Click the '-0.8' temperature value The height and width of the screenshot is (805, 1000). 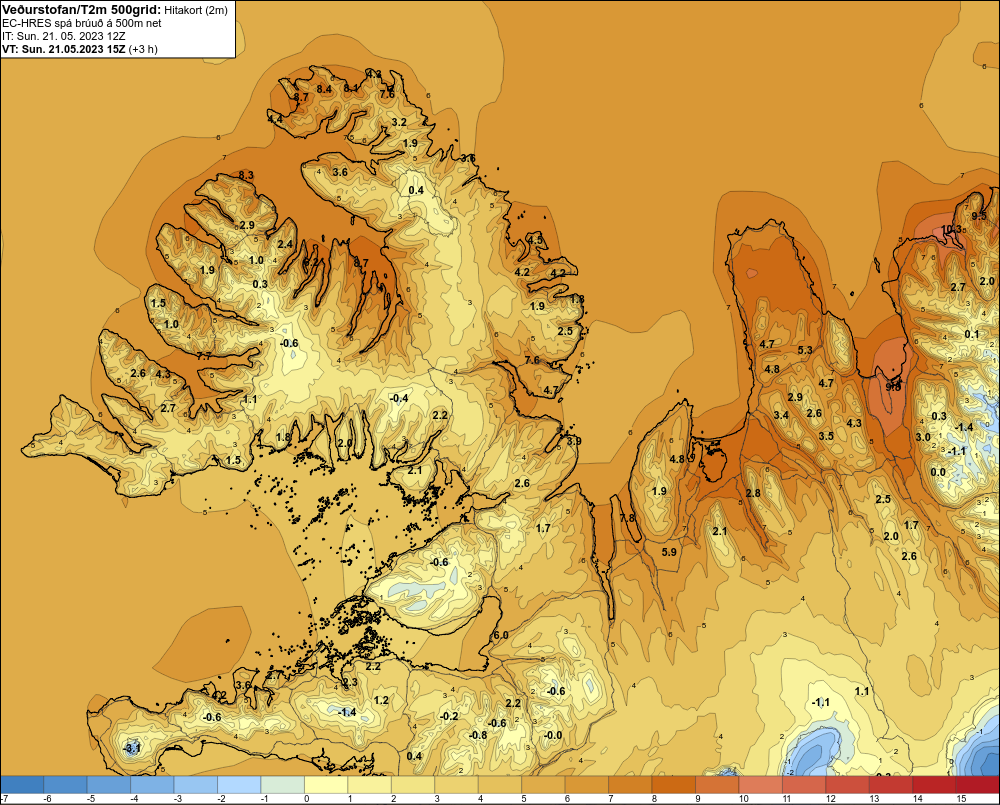478,735
